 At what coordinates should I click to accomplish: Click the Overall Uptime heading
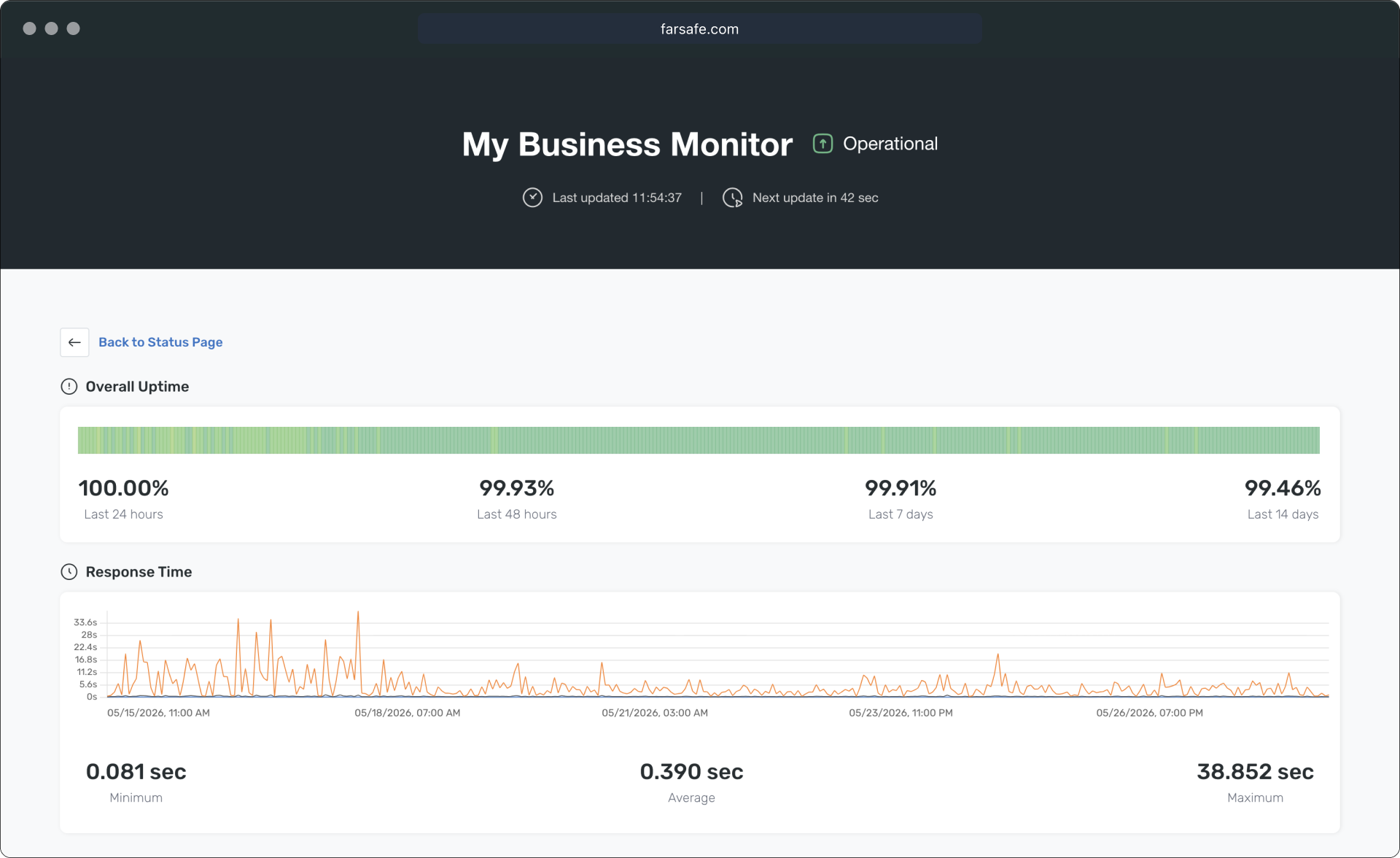point(137,387)
